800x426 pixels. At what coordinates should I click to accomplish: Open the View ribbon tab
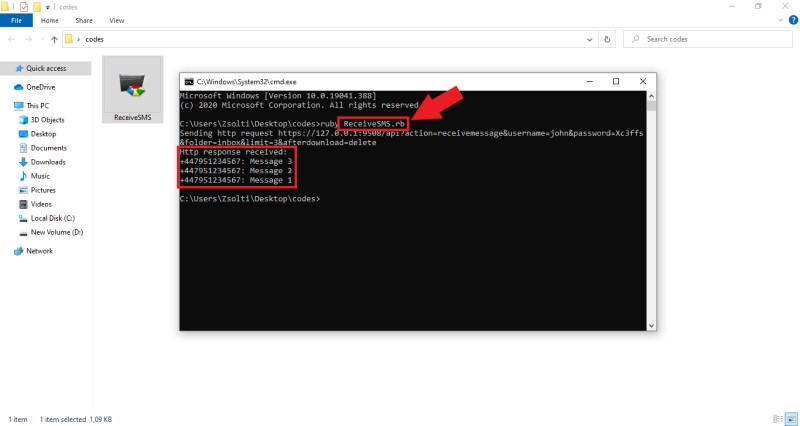pyautogui.click(x=116, y=20)
